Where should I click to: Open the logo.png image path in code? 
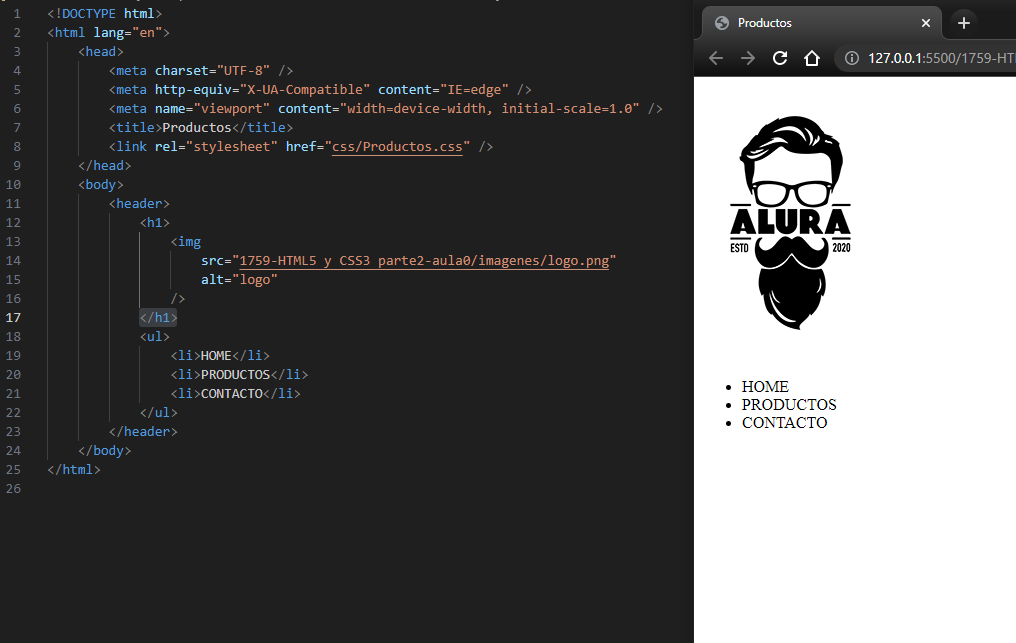(x=424, y=261)
